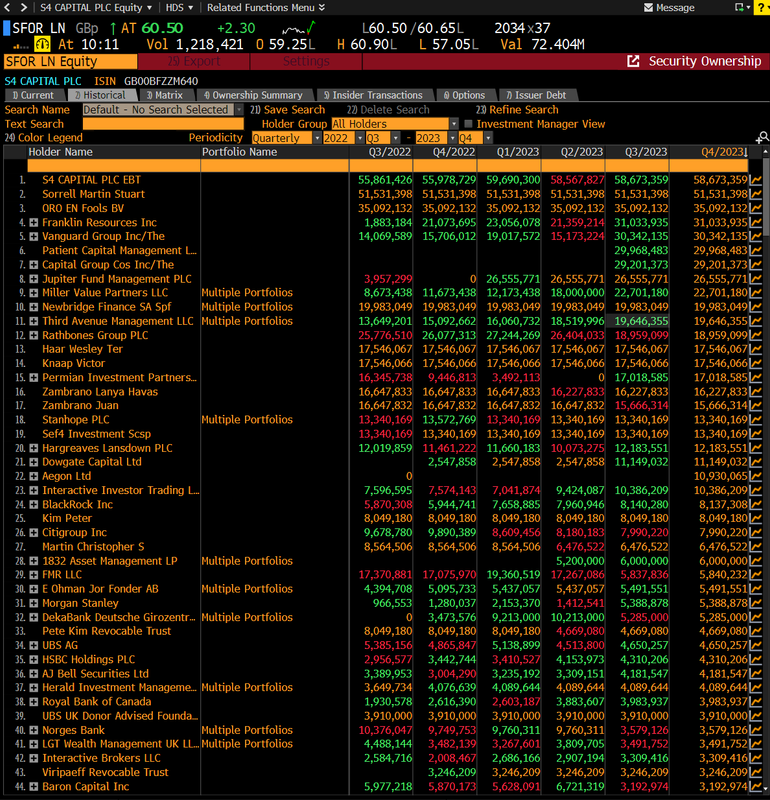The width and height of the screenshot is (770, 800).
Task: Open chart icon for Stanhope PLC row
Action: click(756, 419)
